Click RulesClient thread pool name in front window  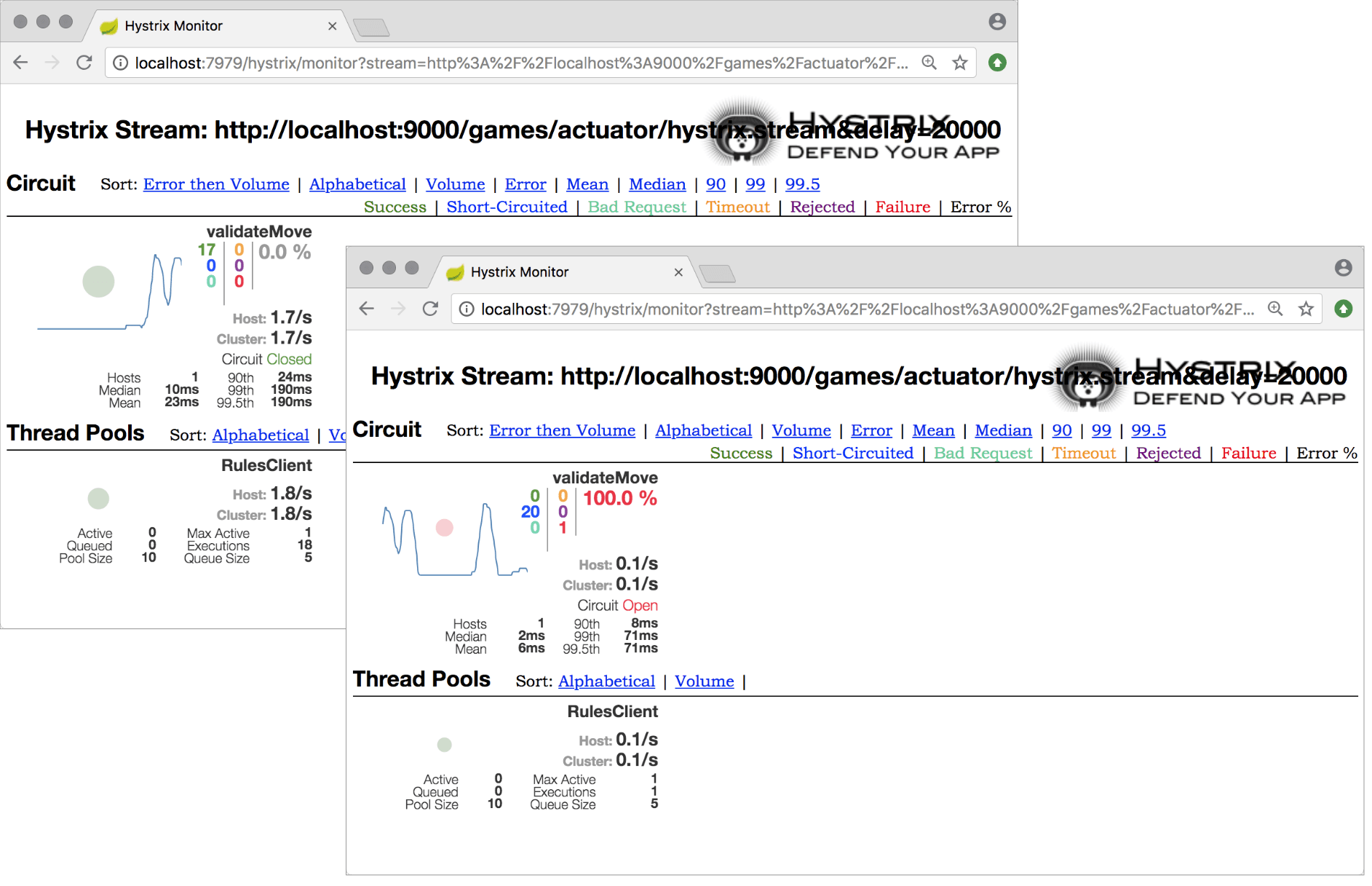(613, 711)
